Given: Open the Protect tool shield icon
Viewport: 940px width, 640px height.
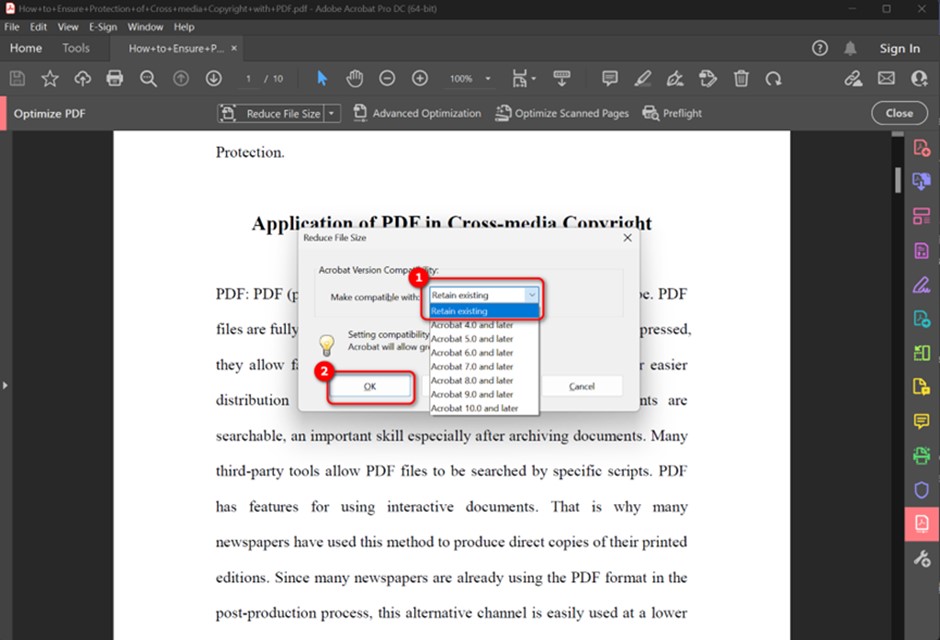Looking at the screenshot, I should (920, 489).
